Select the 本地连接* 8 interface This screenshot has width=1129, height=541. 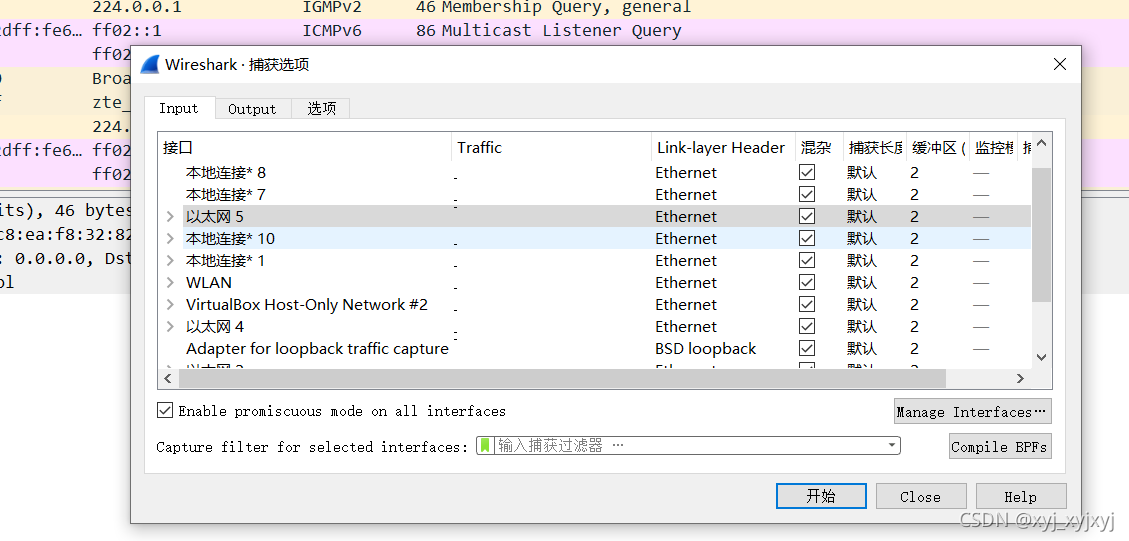click(x=225, y=173)
